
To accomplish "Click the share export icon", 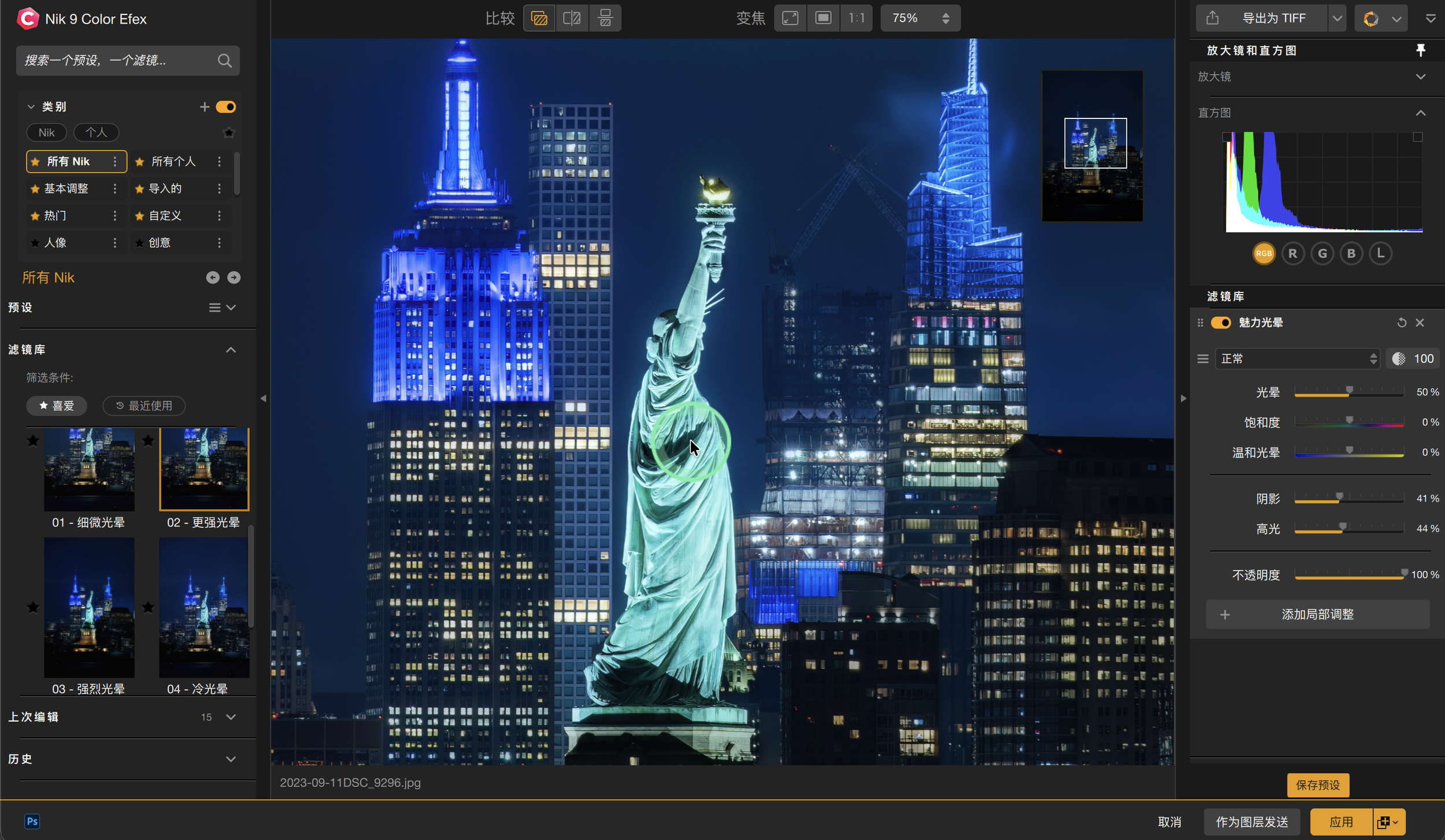I will coord(1212,18).
